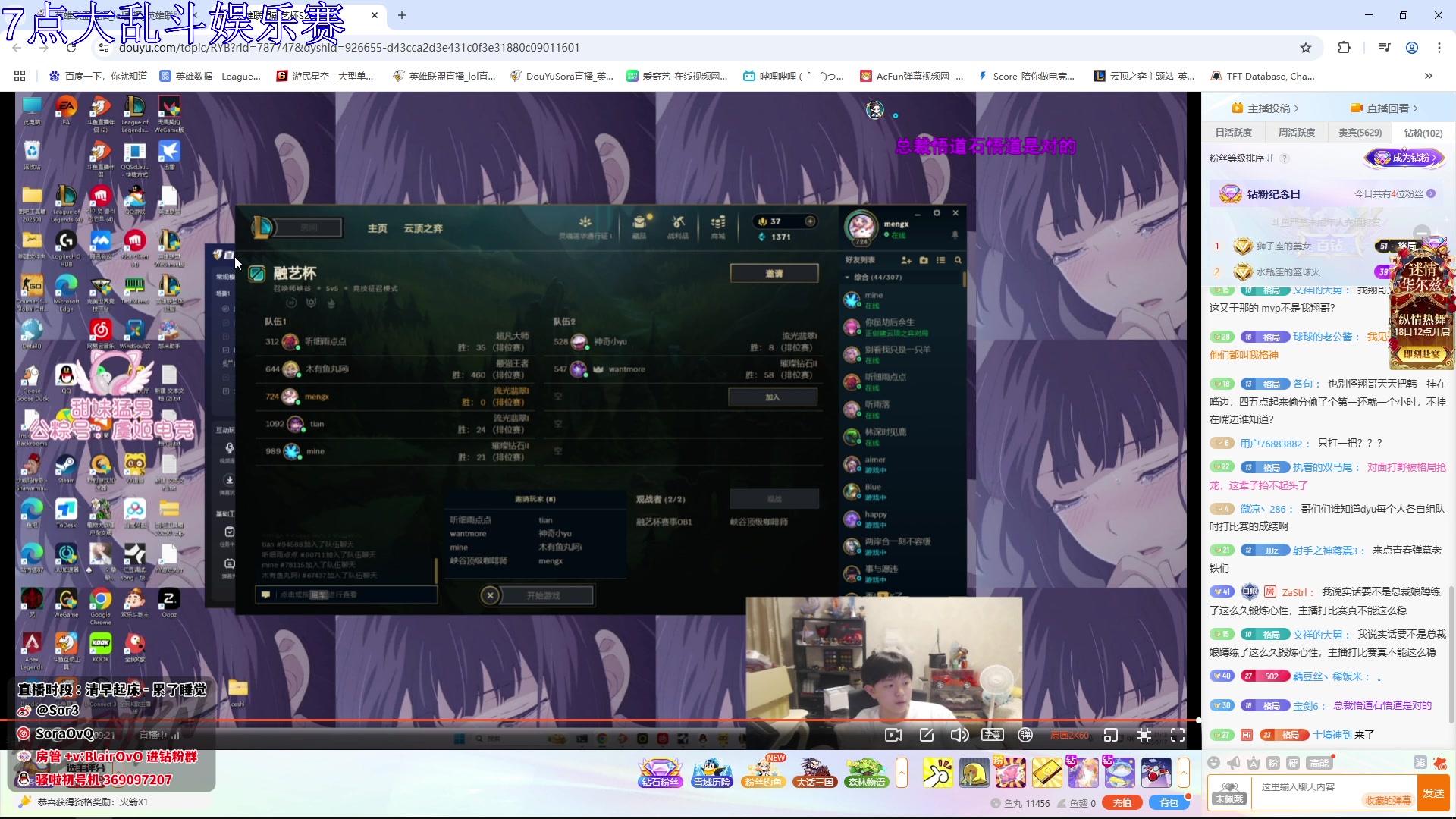1456x819 pixels.
Task: Open a new browser tab with plus button
Action: pyautogui.click(x=402, y=15)
